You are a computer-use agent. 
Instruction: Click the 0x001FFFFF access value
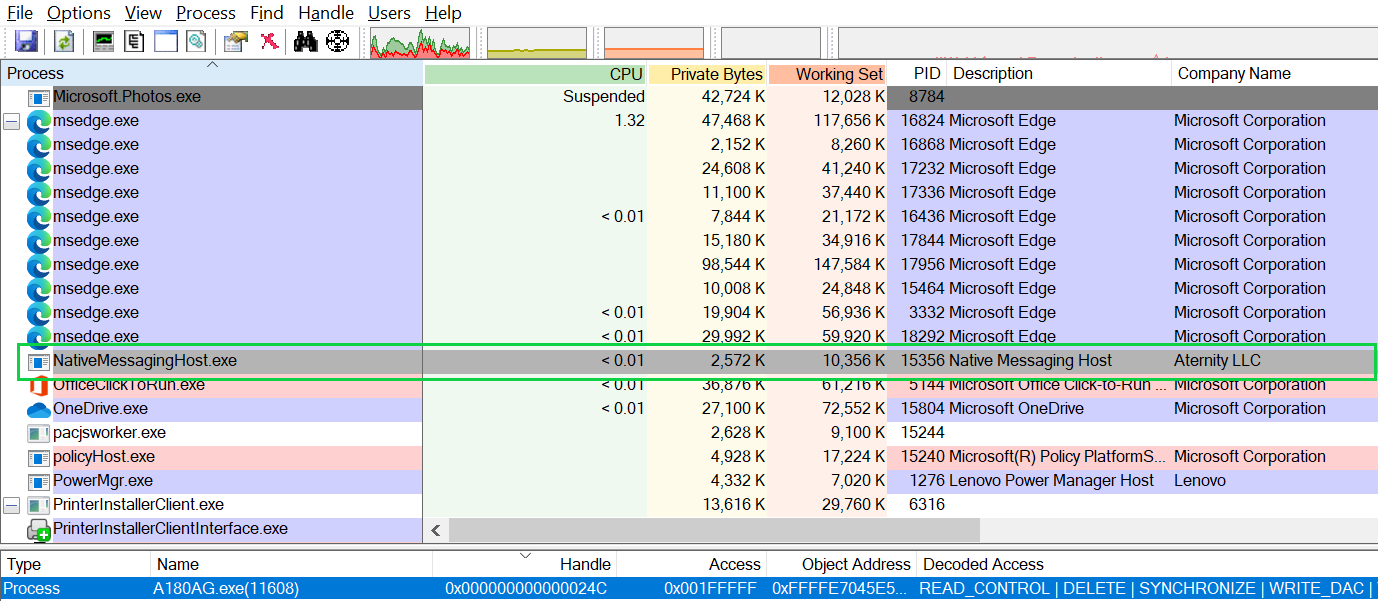click(x=712, y=589)
